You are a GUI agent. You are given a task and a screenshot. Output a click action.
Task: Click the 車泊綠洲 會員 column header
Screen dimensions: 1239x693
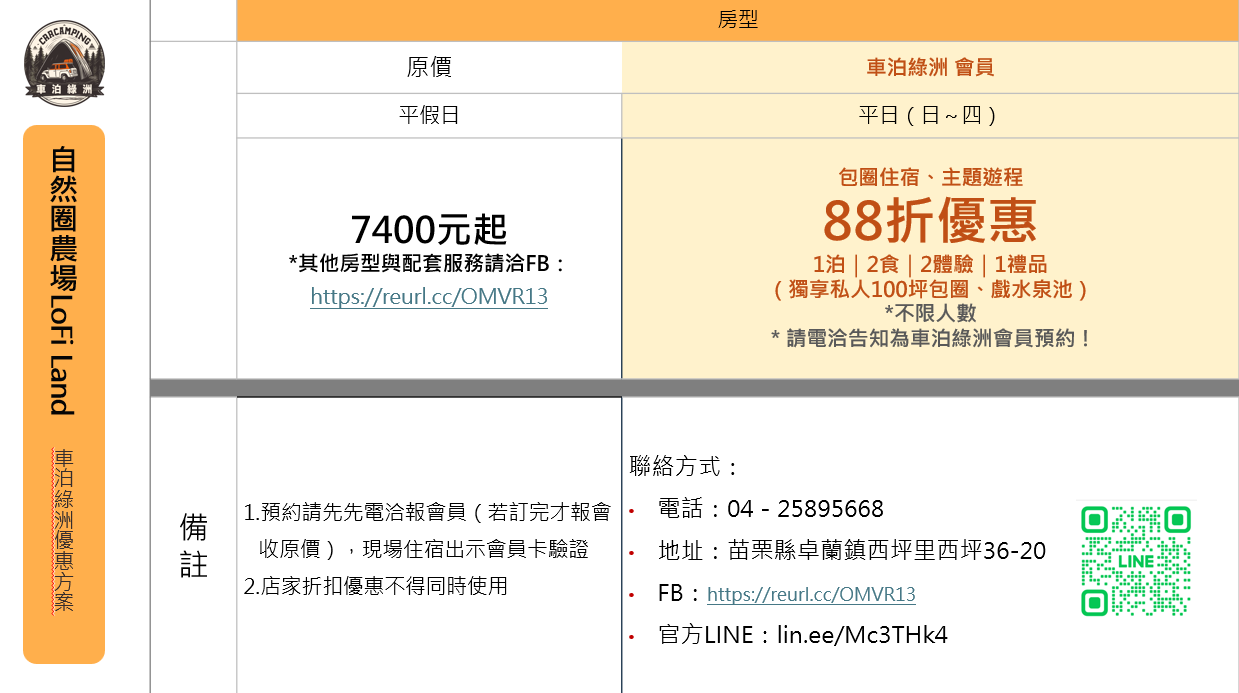pos(930,67)
